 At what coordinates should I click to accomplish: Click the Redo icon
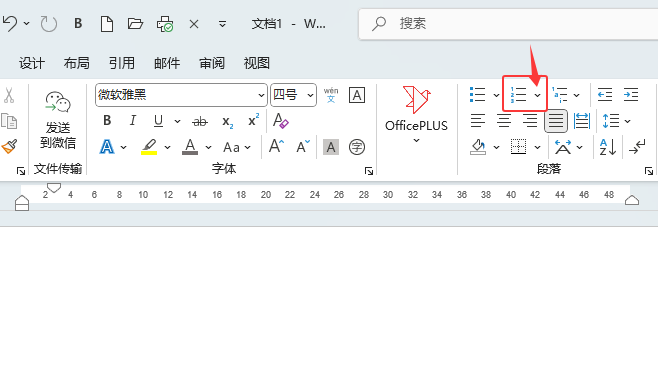pyautogui.click(x=48, y=23)
